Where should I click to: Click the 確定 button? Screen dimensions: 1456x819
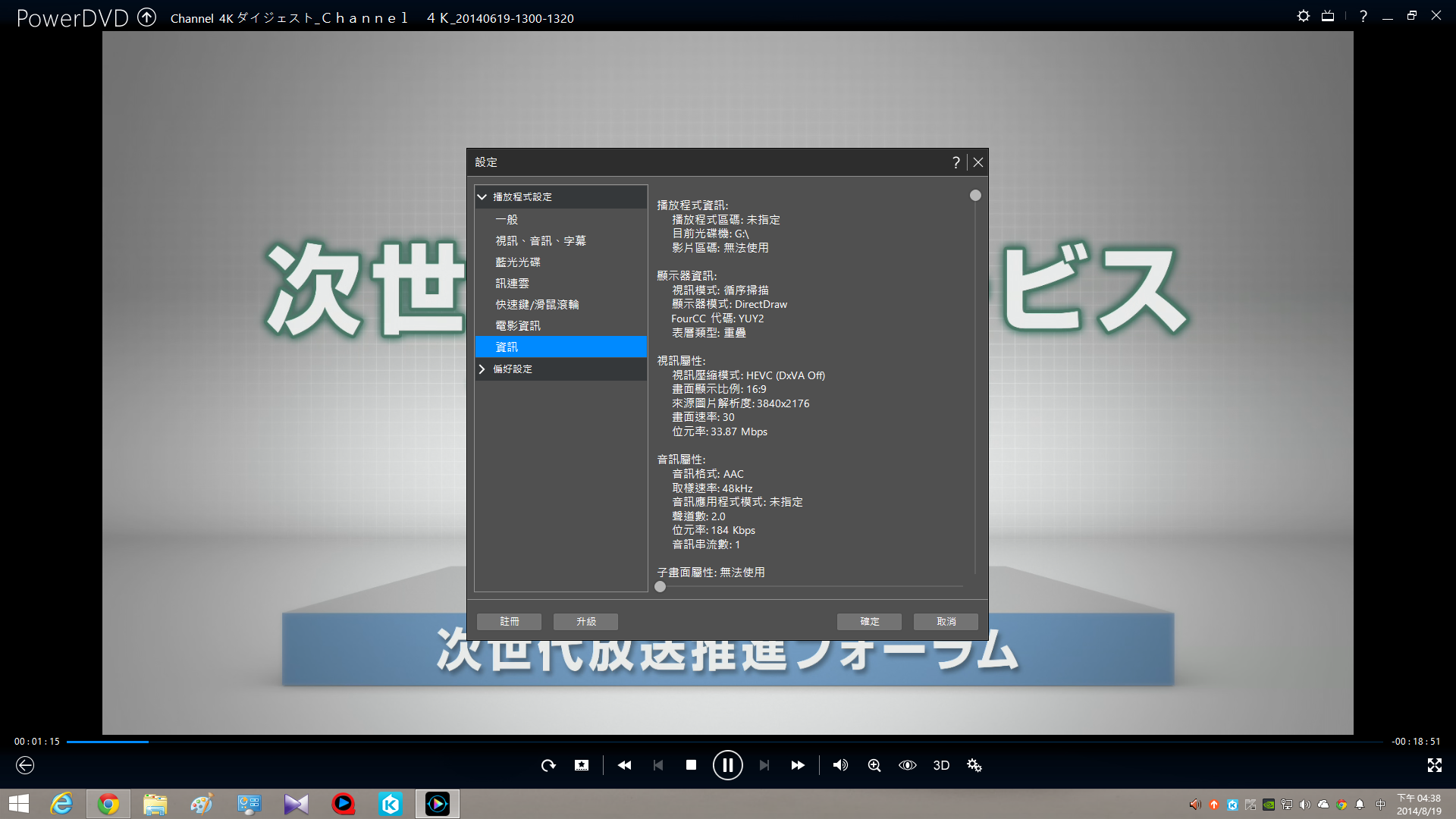tap(869, 621)
